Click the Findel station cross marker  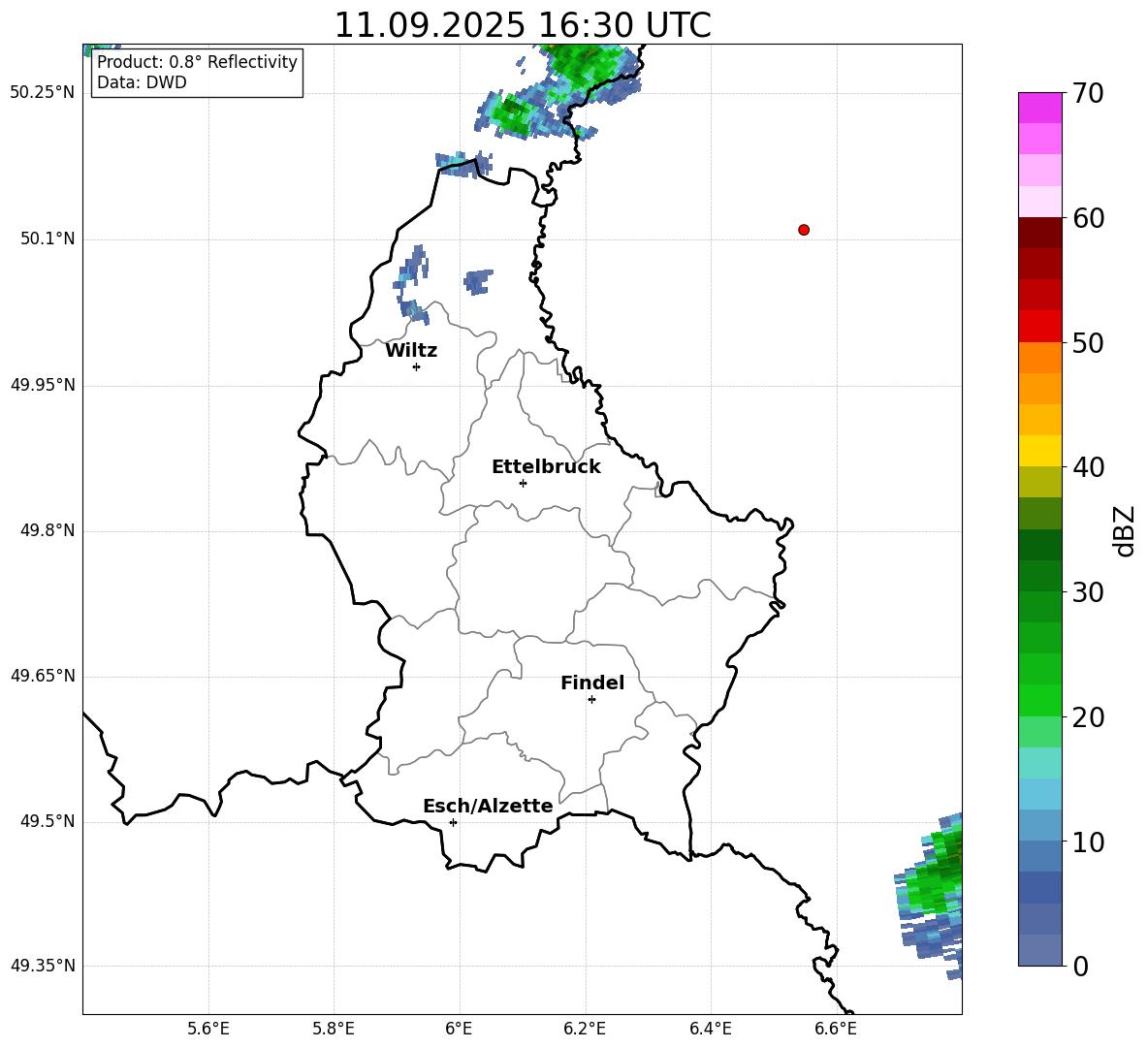coord(591,700)
